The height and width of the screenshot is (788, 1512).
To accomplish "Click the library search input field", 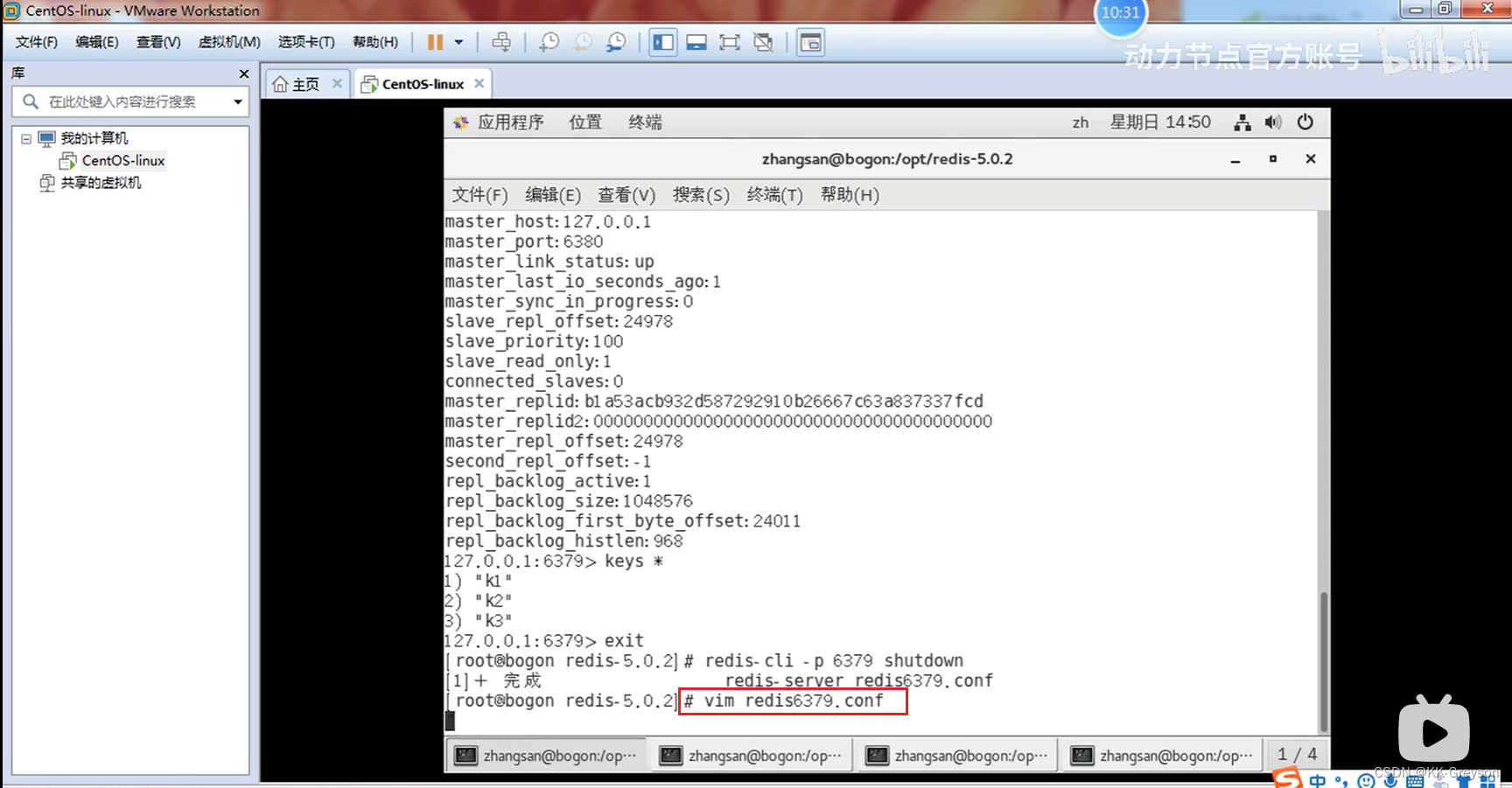I will coord(131,101).
